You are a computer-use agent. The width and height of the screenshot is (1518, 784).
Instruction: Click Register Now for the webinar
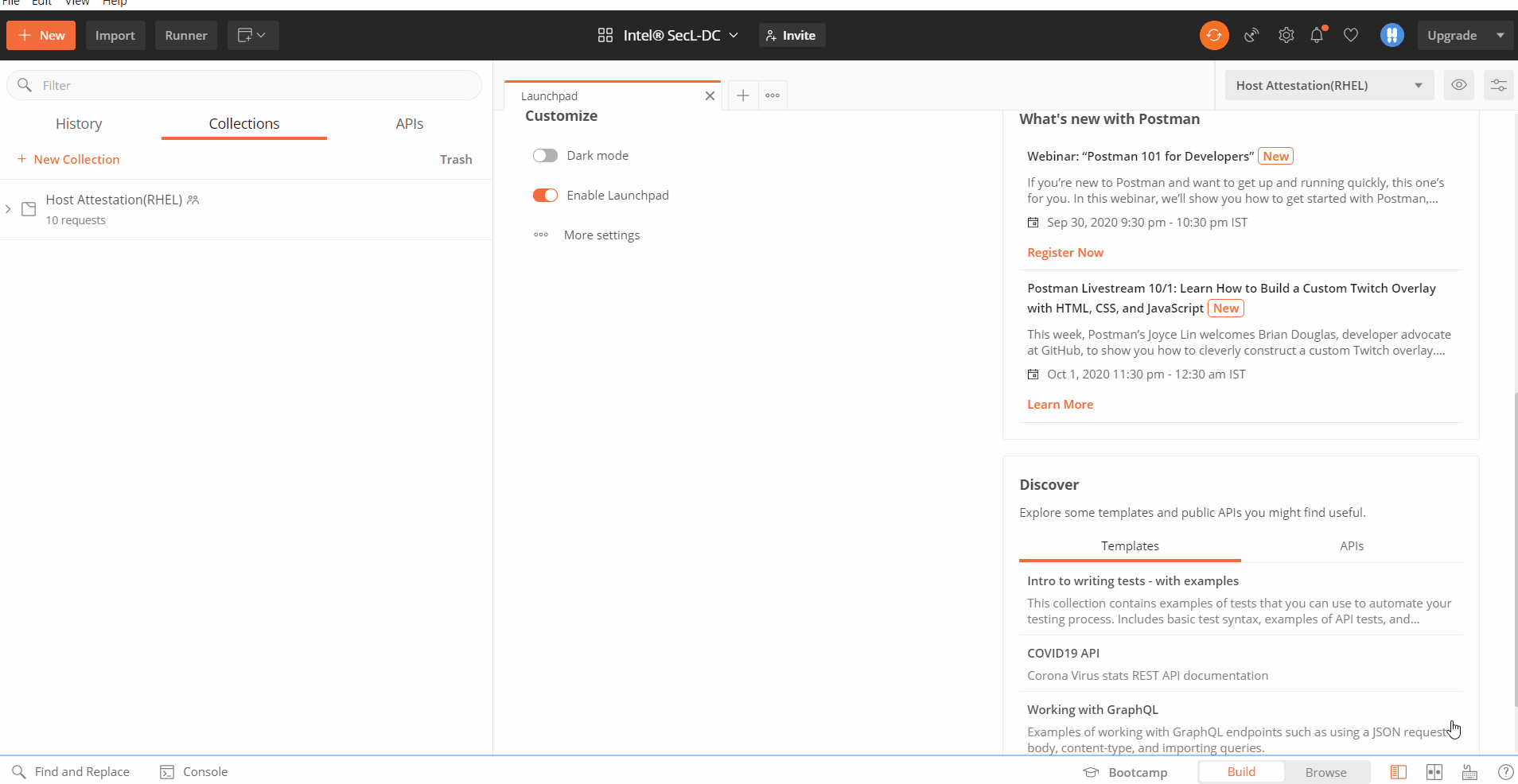[x=1065, y=252]
